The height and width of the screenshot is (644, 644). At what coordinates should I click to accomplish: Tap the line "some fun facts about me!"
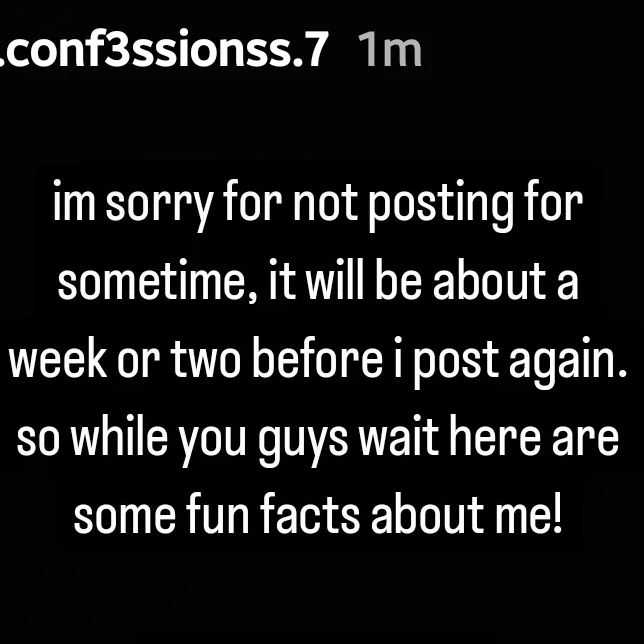318,516
